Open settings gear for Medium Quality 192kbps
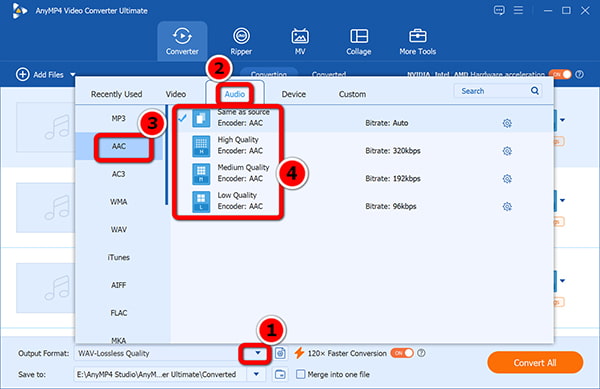The height and width of the screenshot is (389, 600). (x=507, y=179)
